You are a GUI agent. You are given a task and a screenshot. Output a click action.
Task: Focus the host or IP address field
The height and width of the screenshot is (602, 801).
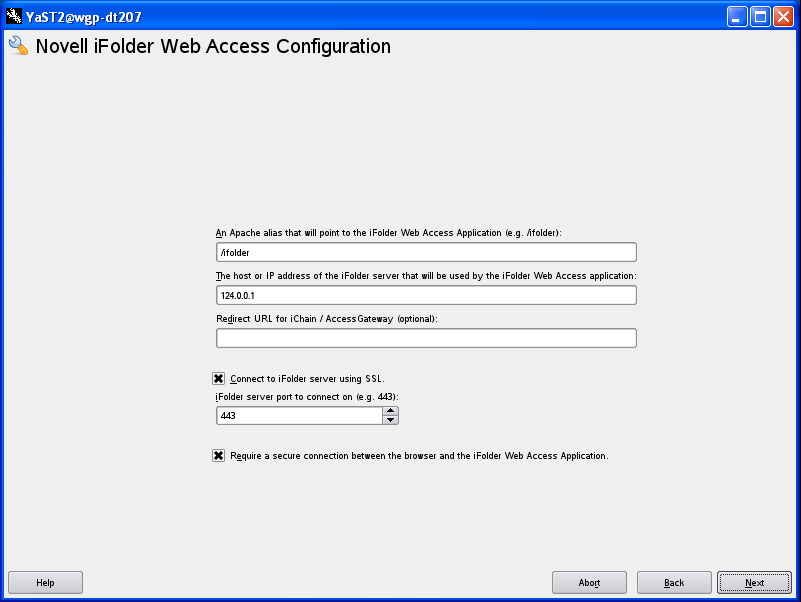click(426, 295)
